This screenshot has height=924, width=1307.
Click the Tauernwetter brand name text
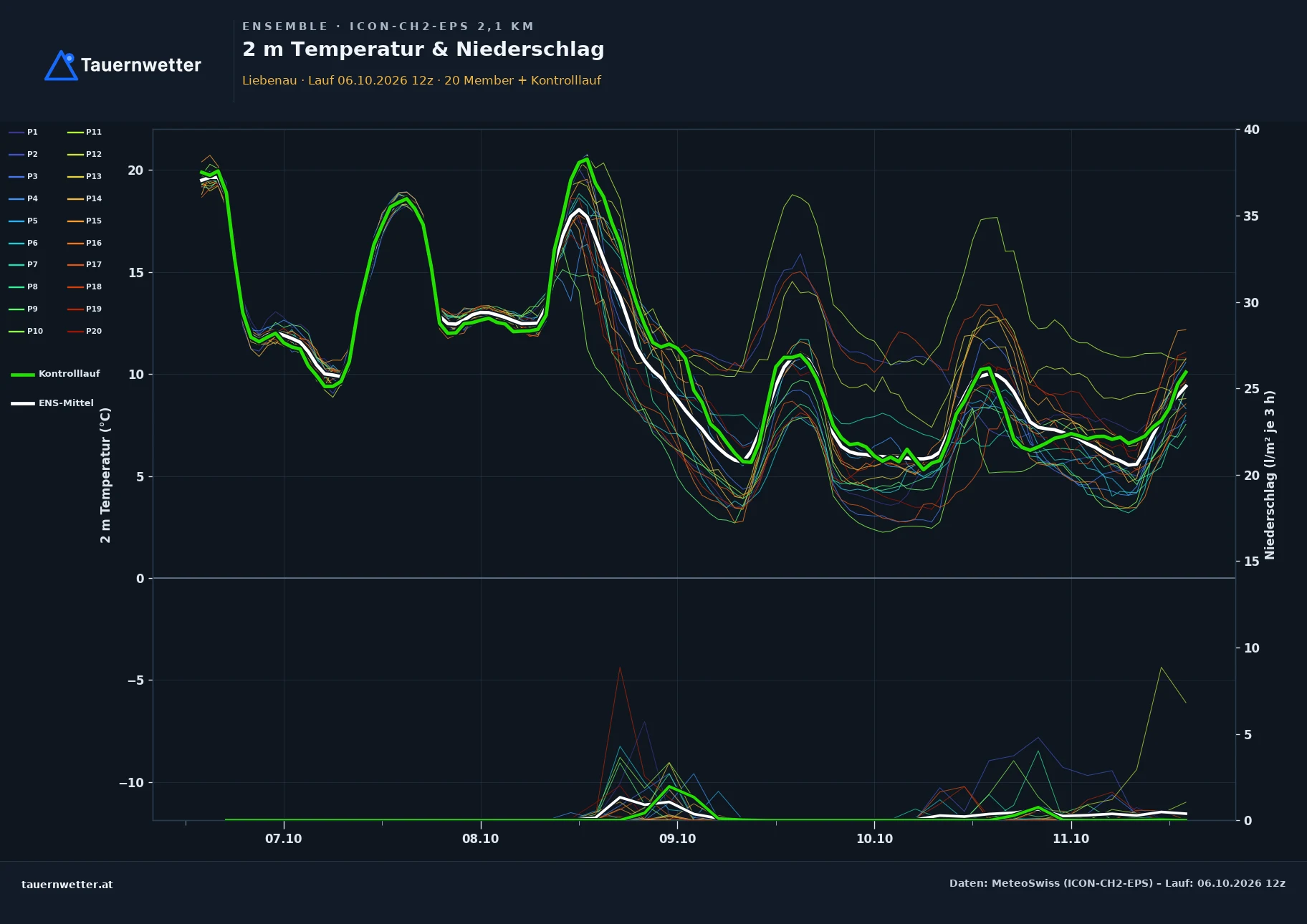141,65
